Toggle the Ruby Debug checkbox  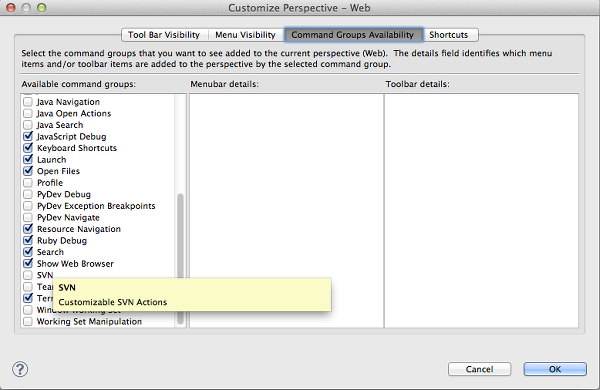coord(28,240)
